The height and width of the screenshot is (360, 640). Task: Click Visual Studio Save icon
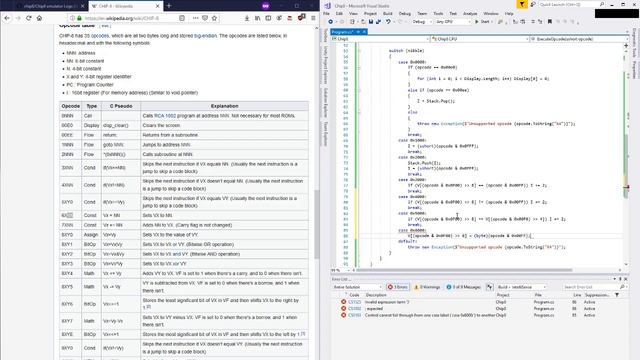pos(371,22)
